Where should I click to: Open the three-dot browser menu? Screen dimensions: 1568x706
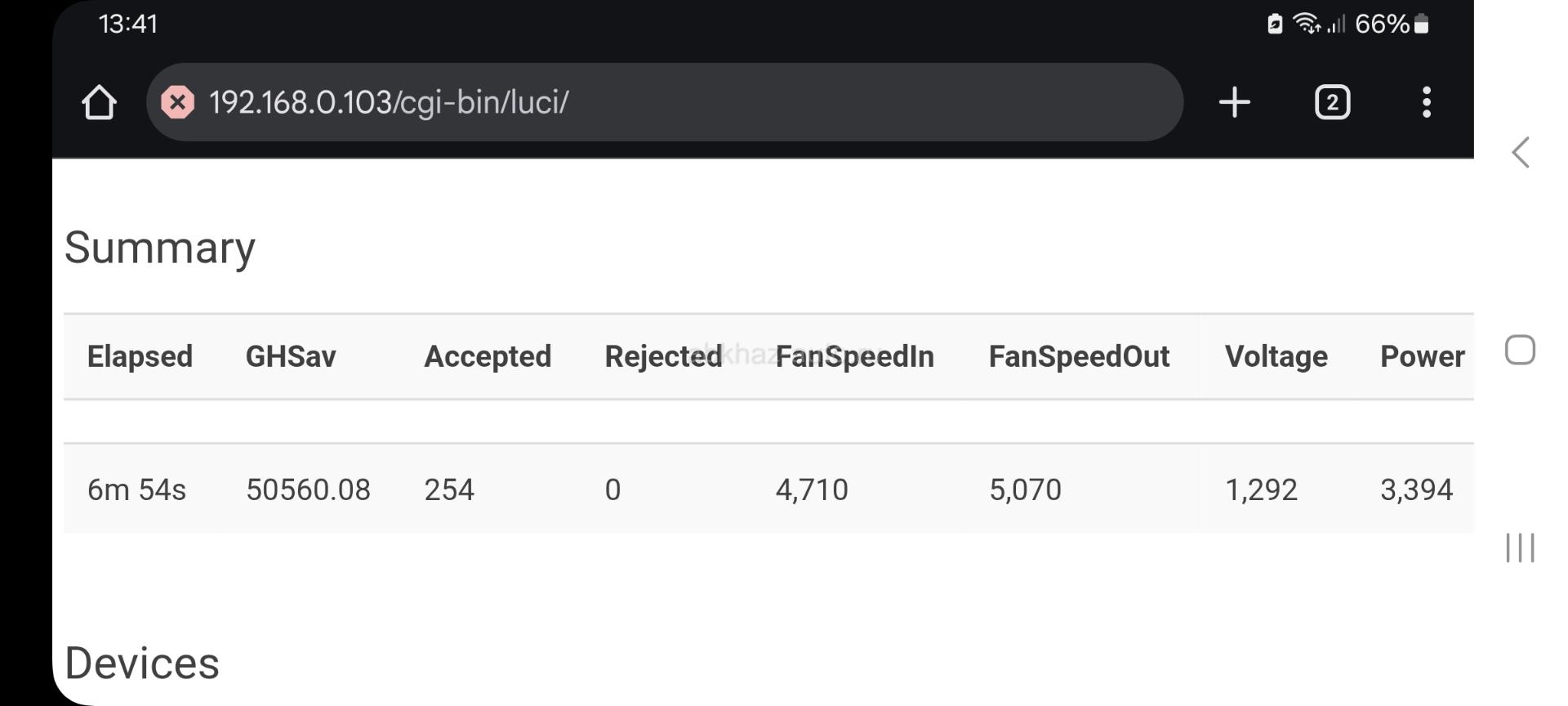coord(1427,102)
